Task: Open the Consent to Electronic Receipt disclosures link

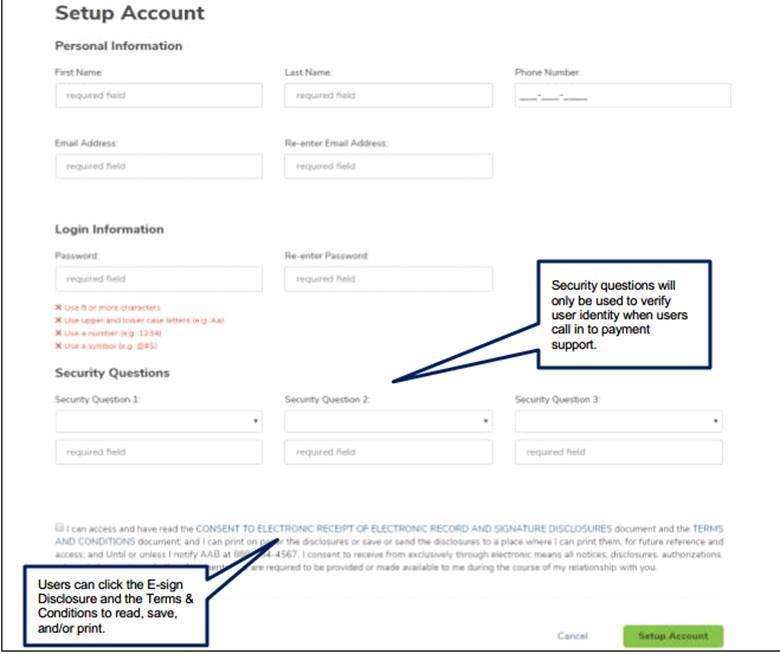Action: pyautogui.click(x=403, y=529)
